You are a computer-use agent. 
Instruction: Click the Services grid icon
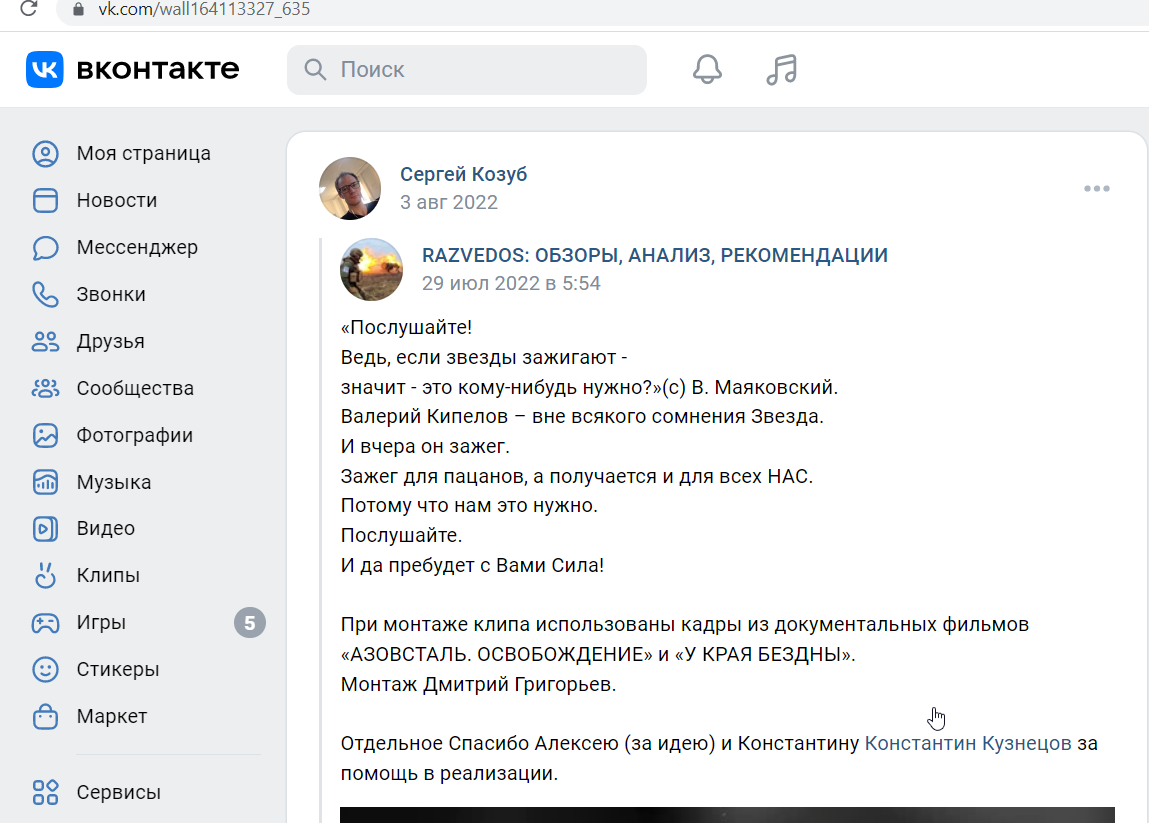coord(45,792)
